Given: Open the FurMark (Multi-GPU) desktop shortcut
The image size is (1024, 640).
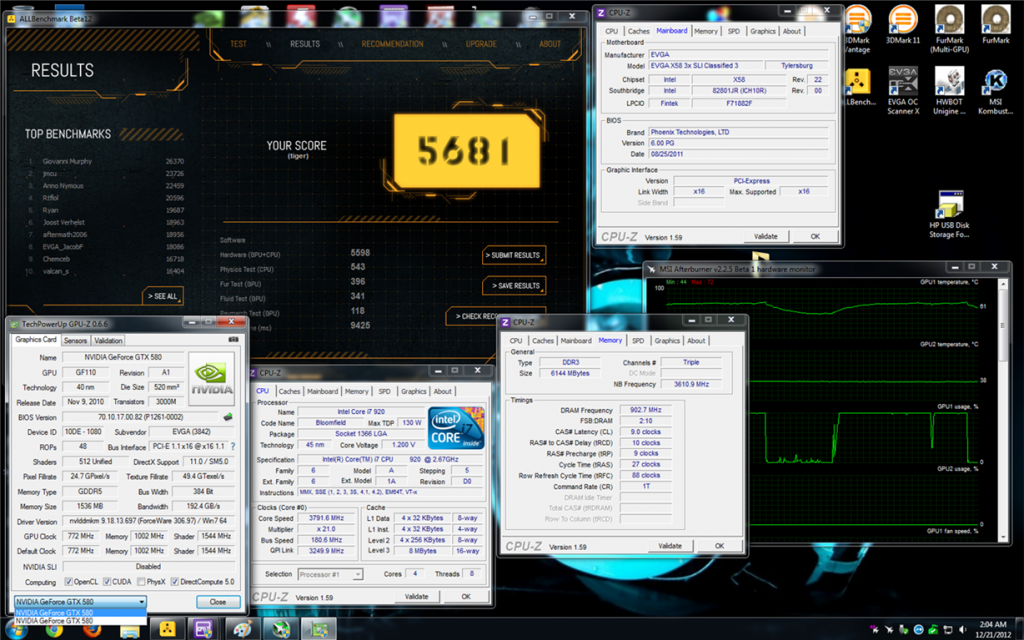Looking at the screenshot, I should [950, 29].
